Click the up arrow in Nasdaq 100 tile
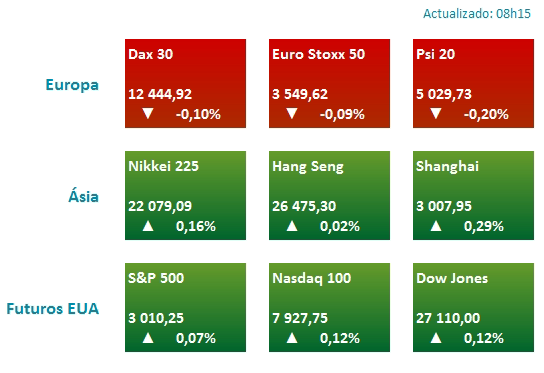 tap(292, 338)
